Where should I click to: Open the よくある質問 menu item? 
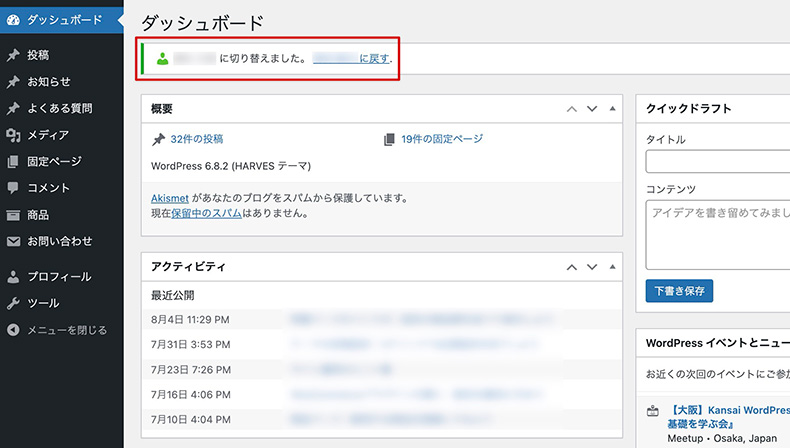click(61, 108)
